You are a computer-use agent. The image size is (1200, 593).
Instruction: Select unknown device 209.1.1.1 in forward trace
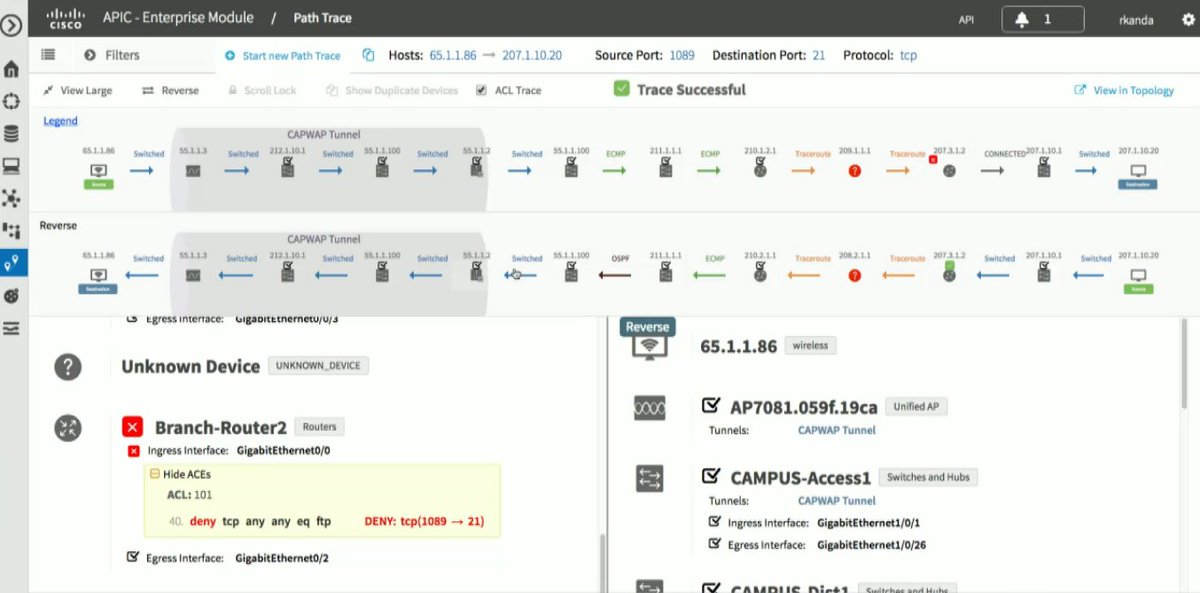tap(854, 170)
